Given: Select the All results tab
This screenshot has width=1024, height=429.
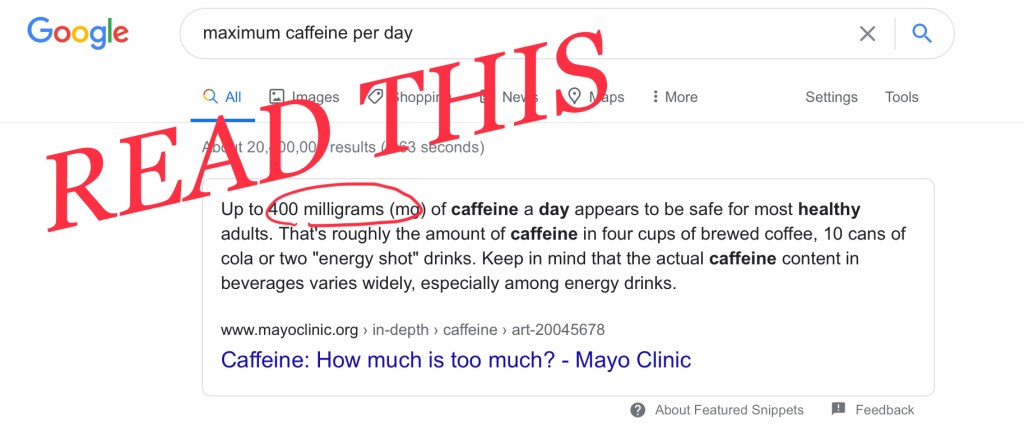Looking at the screenshot, I should pos(223,97).
